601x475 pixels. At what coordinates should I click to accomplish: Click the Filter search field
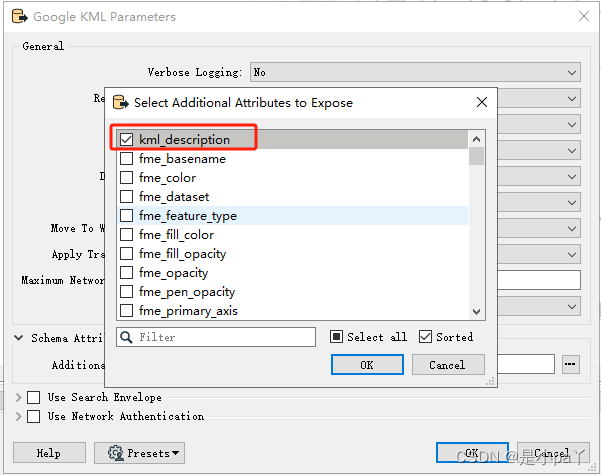point(216,337)
